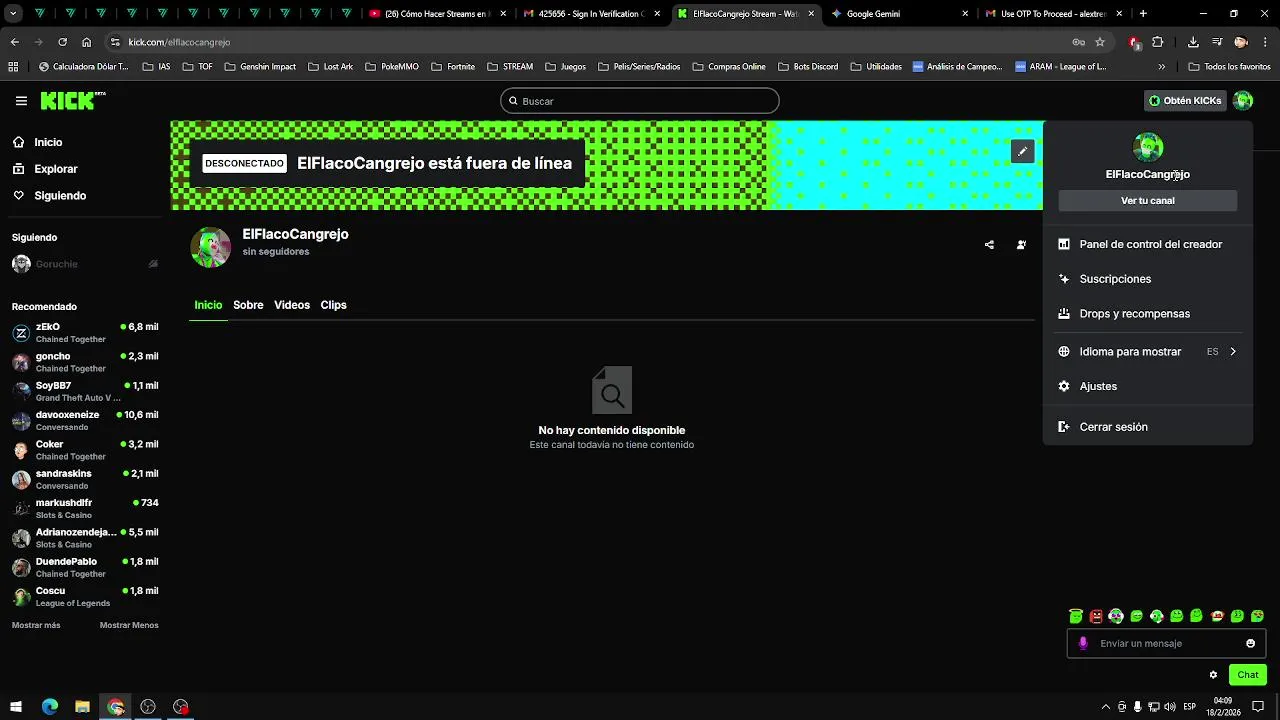1280x720 pixels.
Task: Expand Idioma para mostrar submenu
Action: tap(1148, 352)
